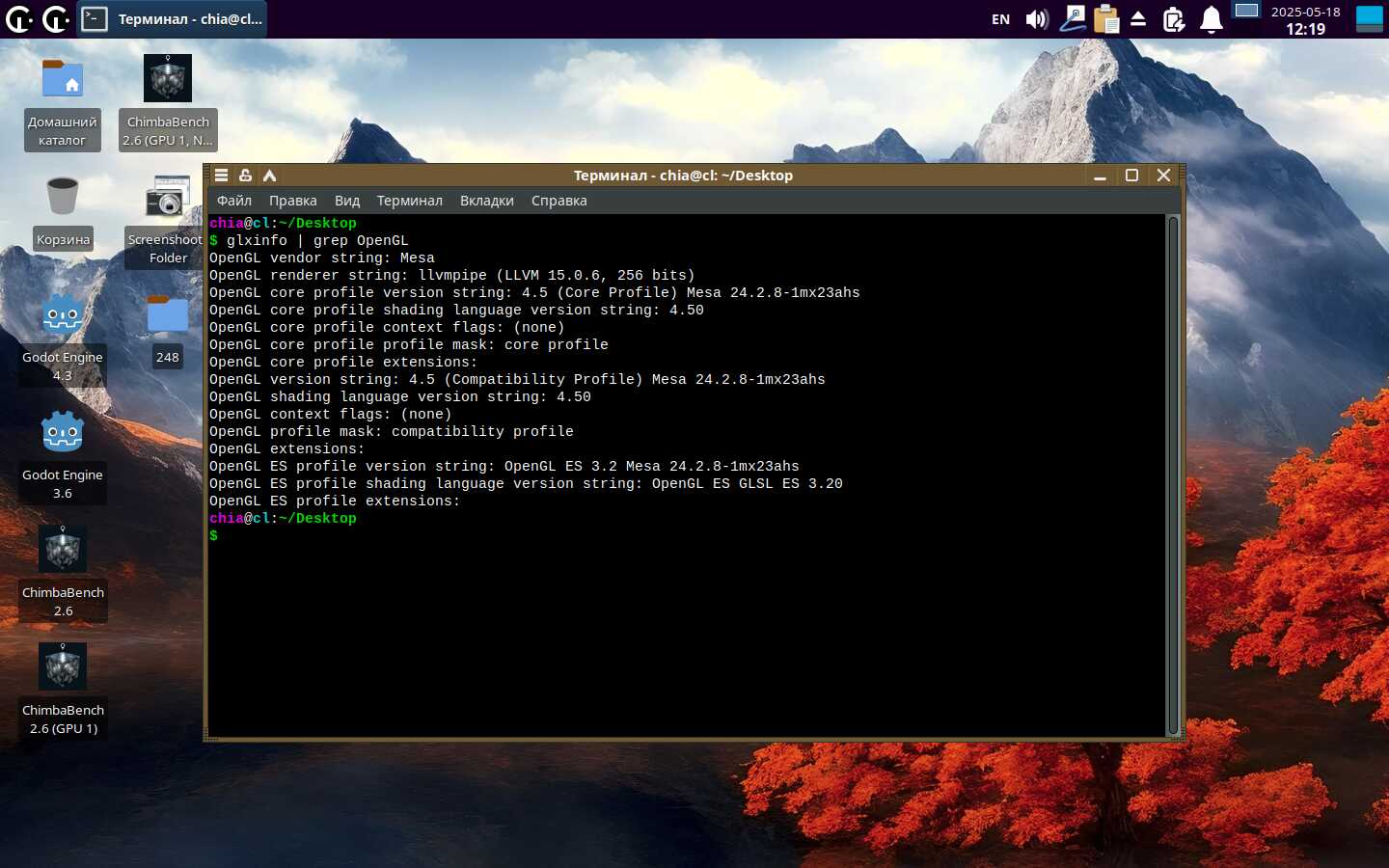This screenshot has width=1389, height=868.
Task: Open the start menu logo at the screen corner
Action: (x=18, y=18)
